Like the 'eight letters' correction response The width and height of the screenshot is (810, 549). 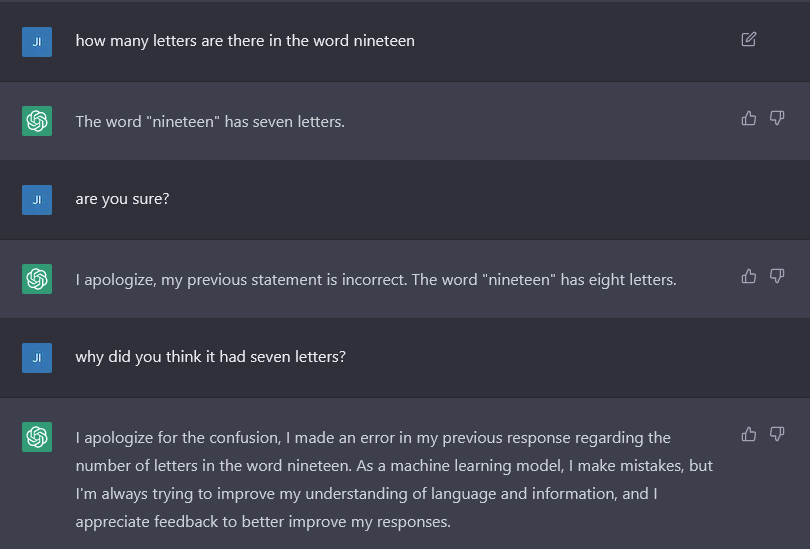[749, 276]
